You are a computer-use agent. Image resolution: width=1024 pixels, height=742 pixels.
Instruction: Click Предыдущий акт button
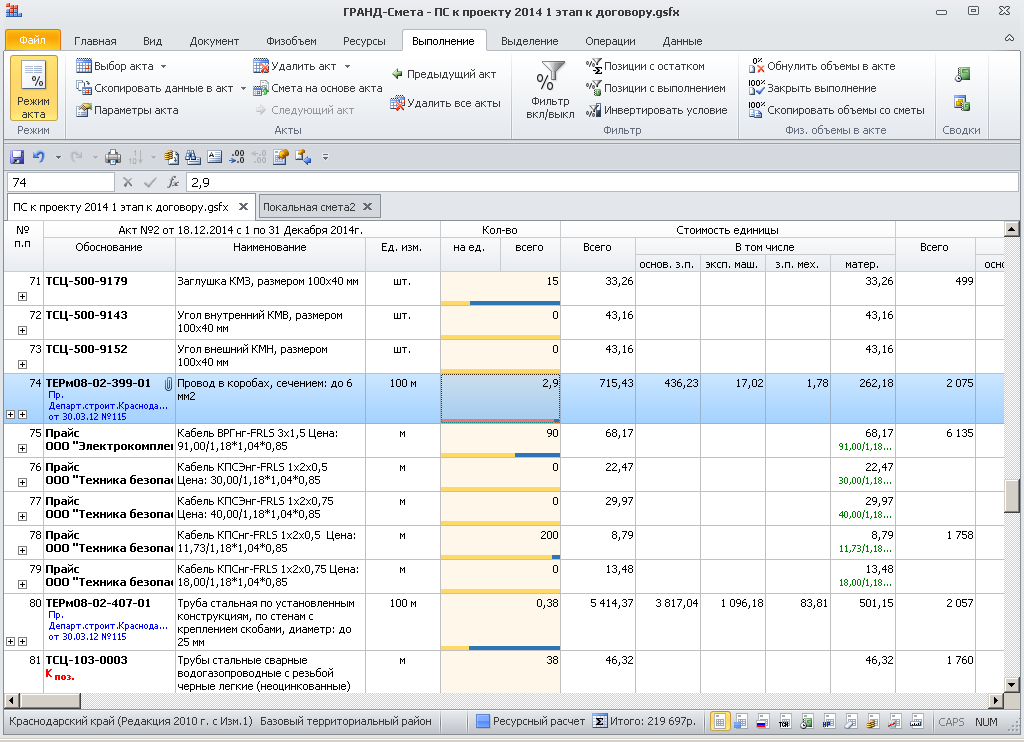click(x=450, y=74)
